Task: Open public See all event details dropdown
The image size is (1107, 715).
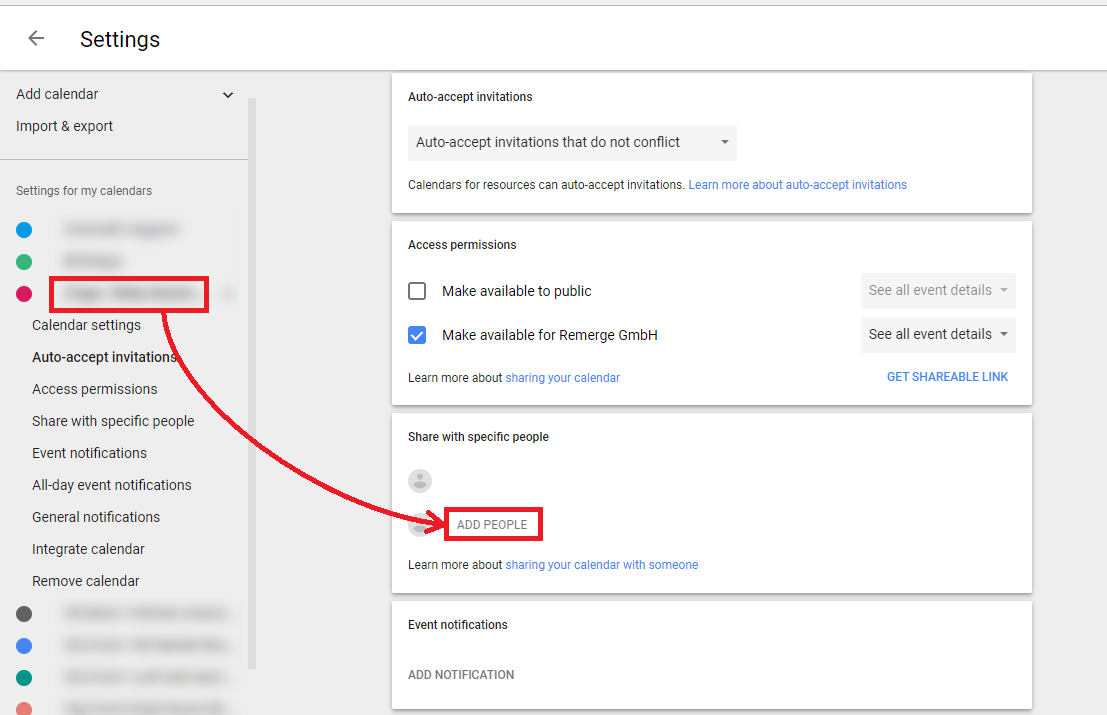Action: [937, 291]
